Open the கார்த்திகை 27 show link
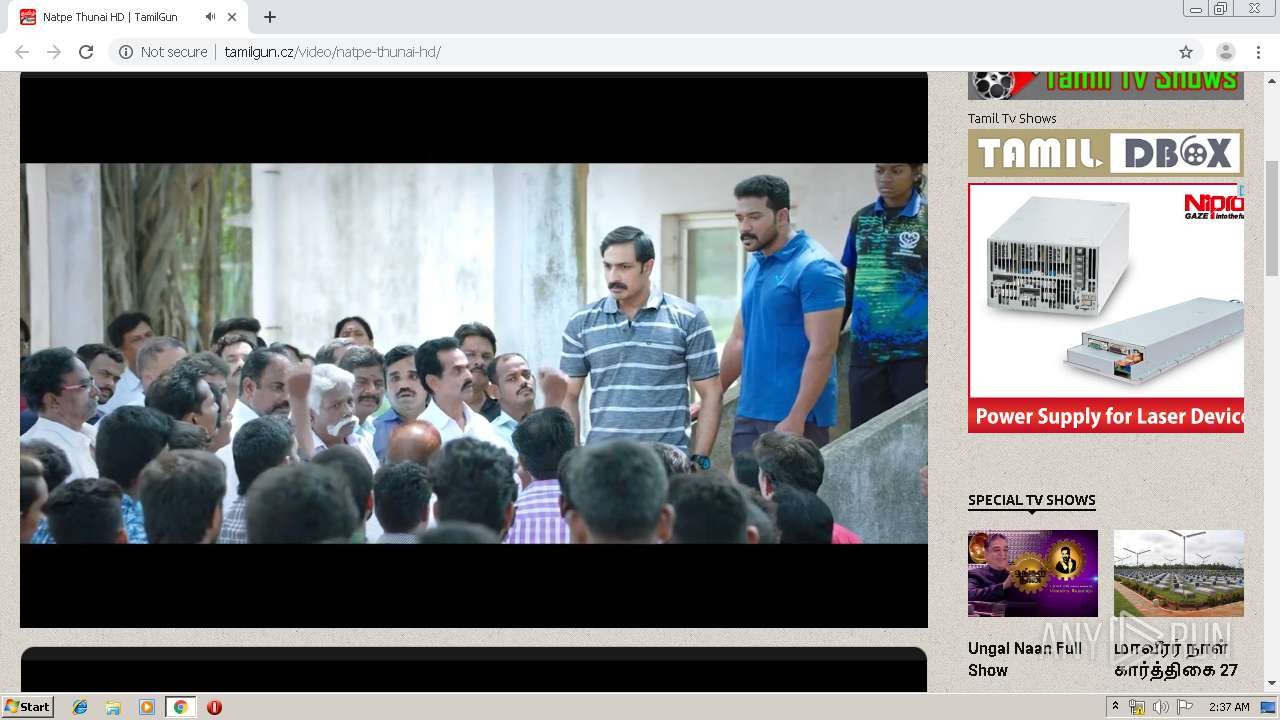 click(x=1176, y=659)
